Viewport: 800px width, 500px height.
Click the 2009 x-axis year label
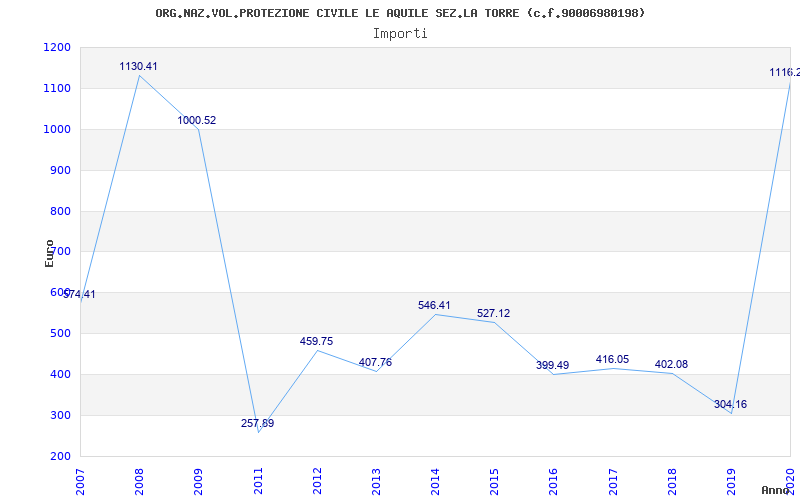[x=198, y=482]
